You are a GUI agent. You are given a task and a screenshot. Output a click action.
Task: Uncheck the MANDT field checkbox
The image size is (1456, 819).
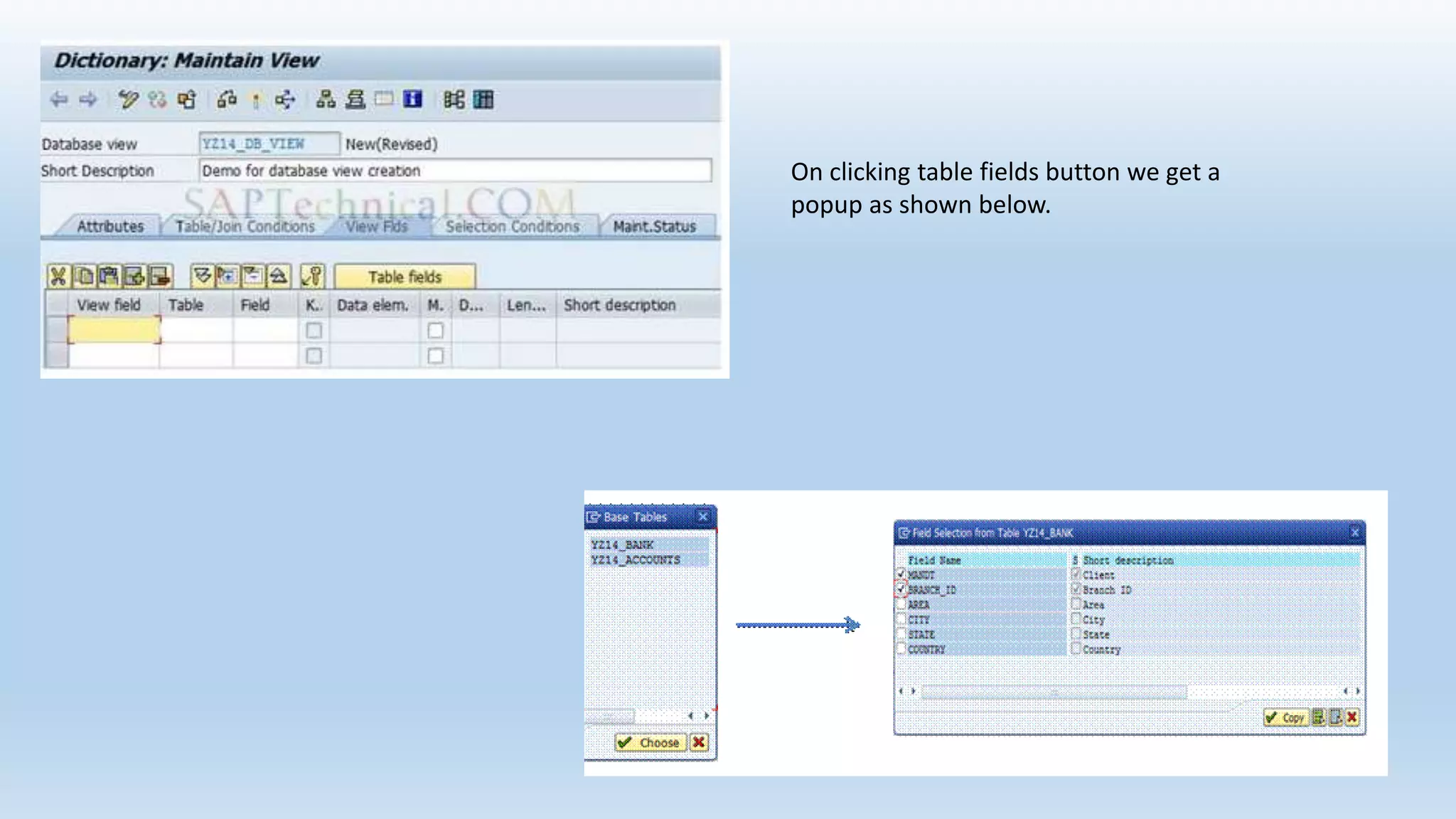tap(901, 574)
